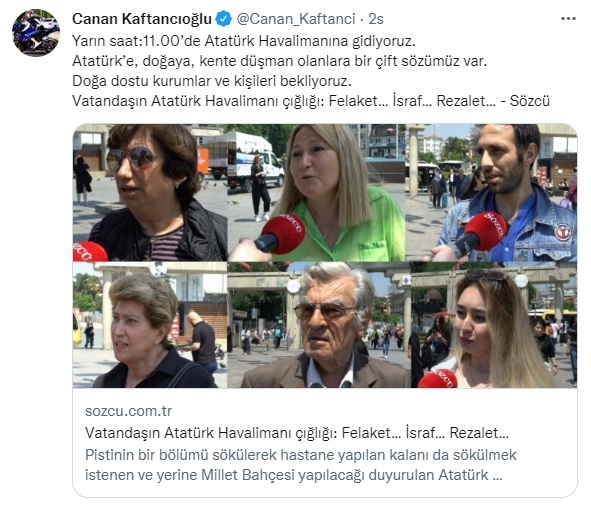This screenshot has width=591, height=505.
Task: Click the blue verified badge icon
Action: coord(224,19)
